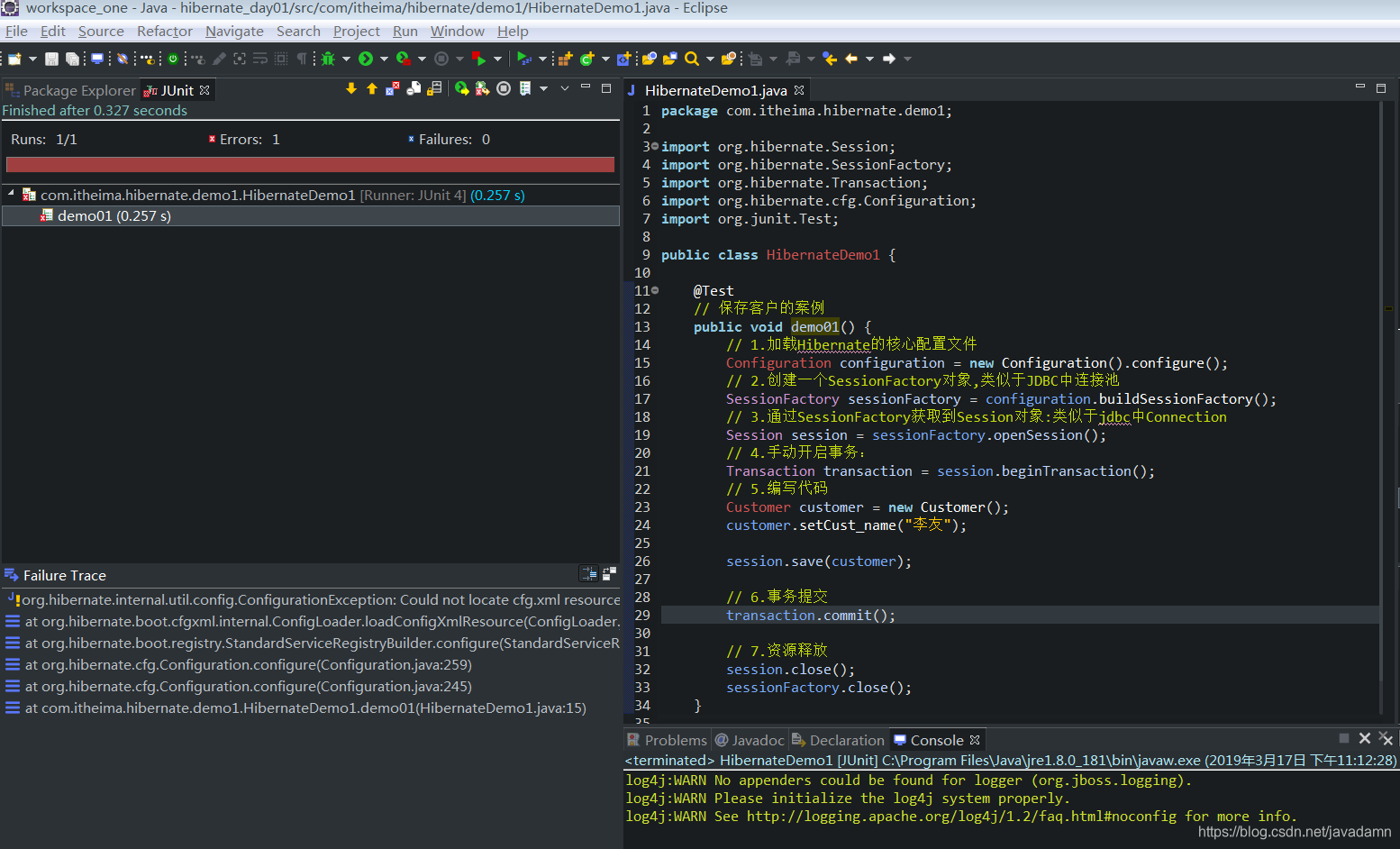This screenshot has width=1400, height=849.
Task: Click the Save All toolbar icon
Action: tap(72, 59)
